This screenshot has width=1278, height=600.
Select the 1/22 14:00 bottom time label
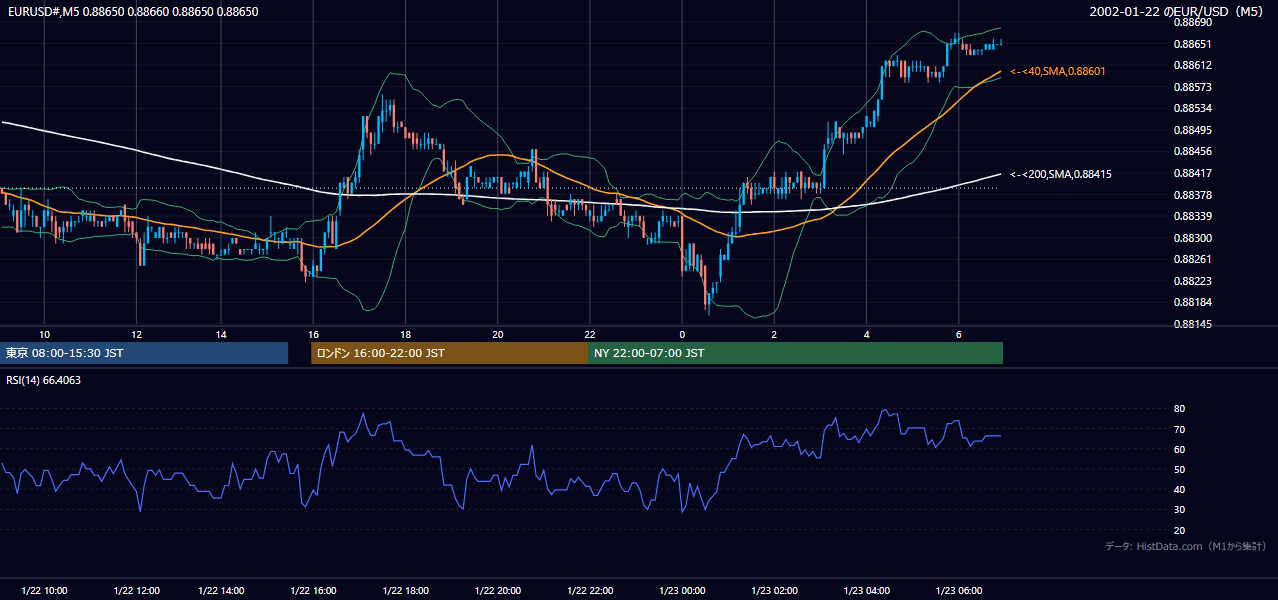(221, 590)
